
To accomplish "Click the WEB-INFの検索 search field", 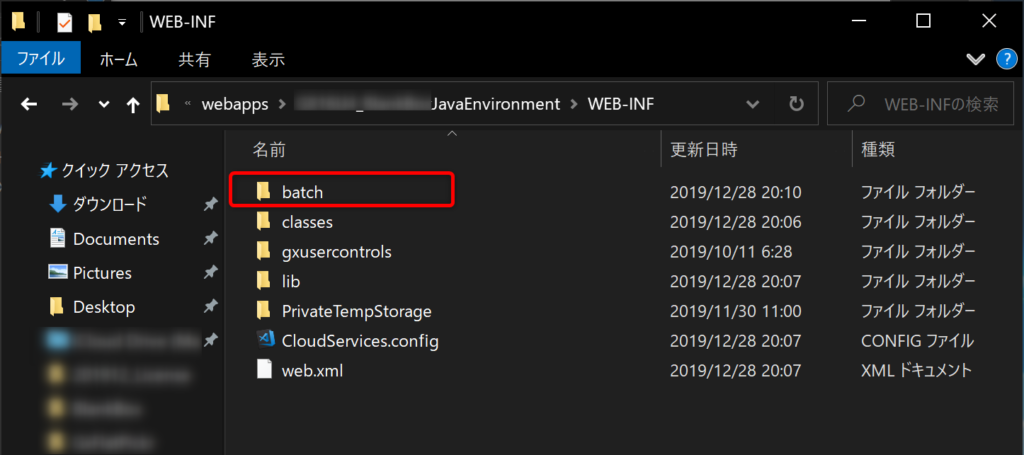I will [x=922, y=104].
